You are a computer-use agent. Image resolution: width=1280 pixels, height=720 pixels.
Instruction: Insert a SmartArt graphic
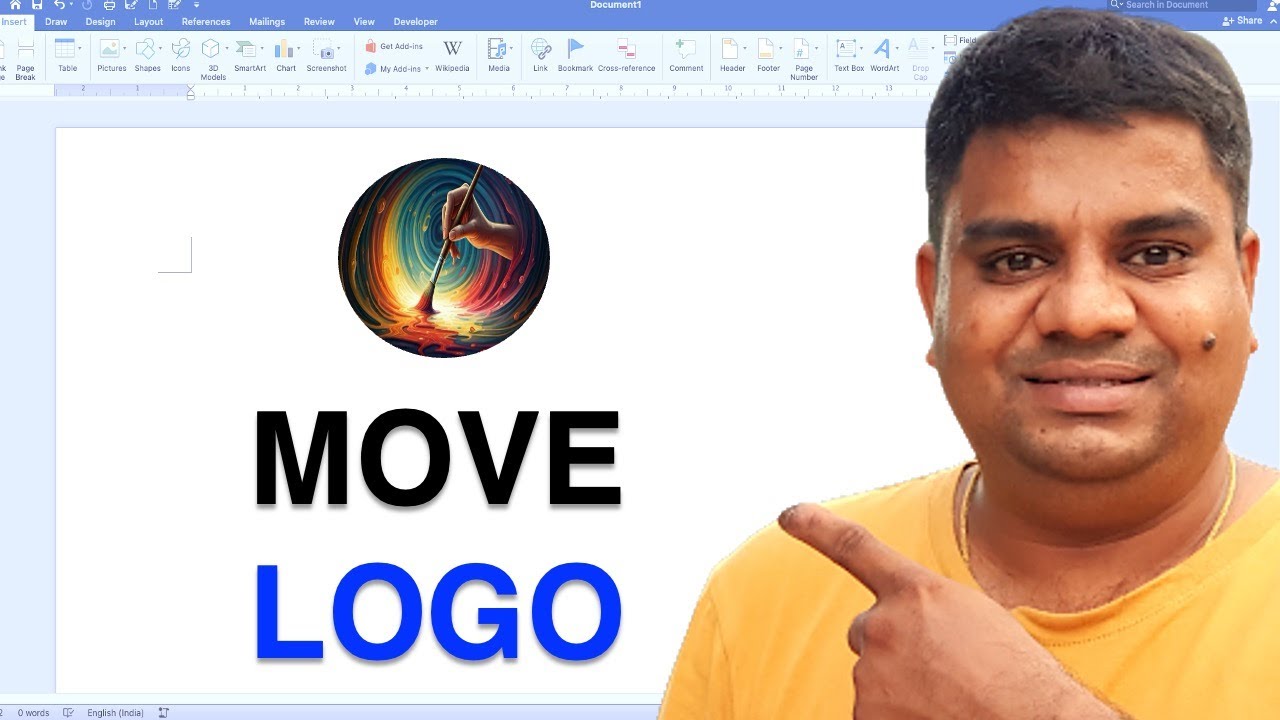(x=249, y=55)
